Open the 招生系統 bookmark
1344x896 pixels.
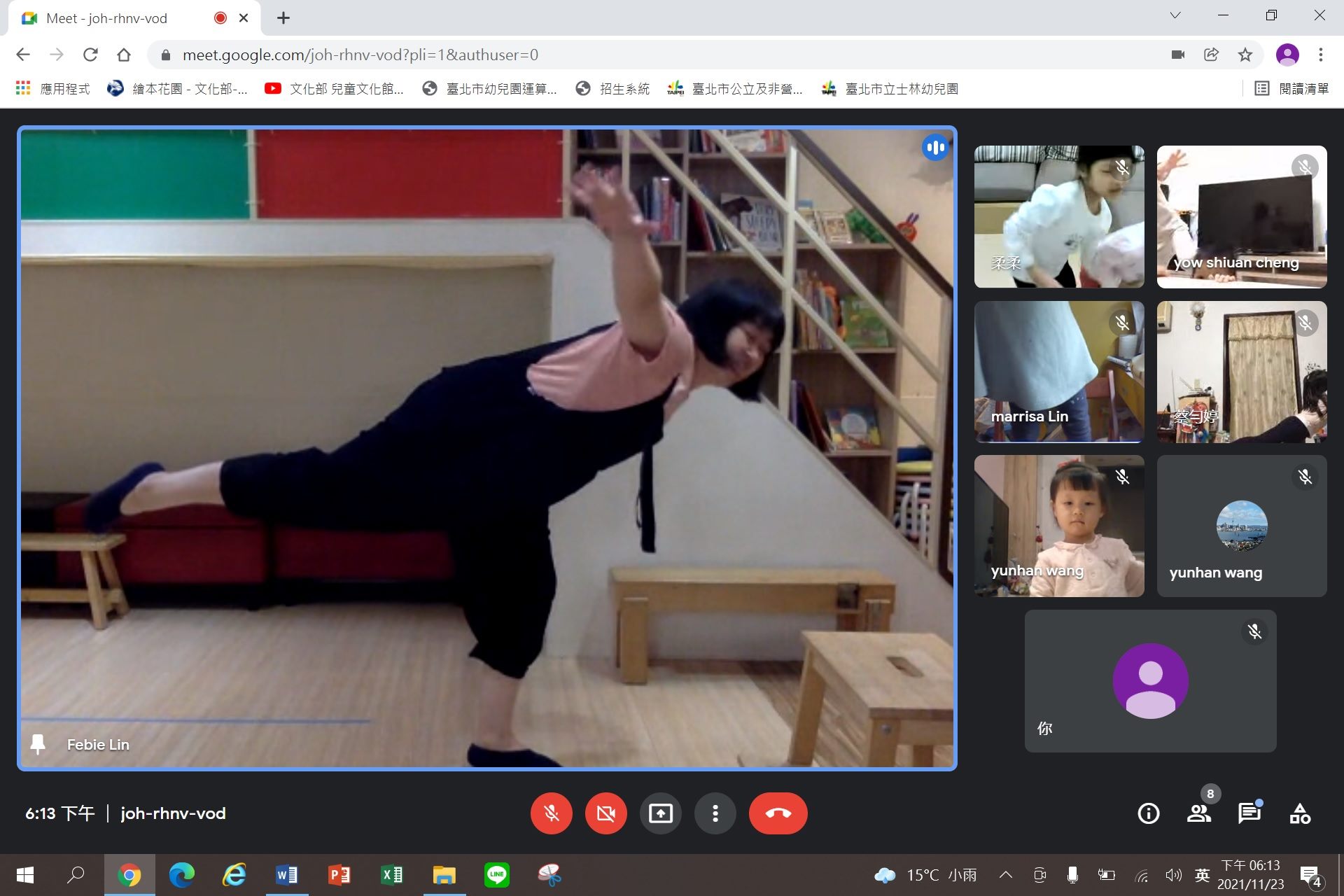click(612, 89)
